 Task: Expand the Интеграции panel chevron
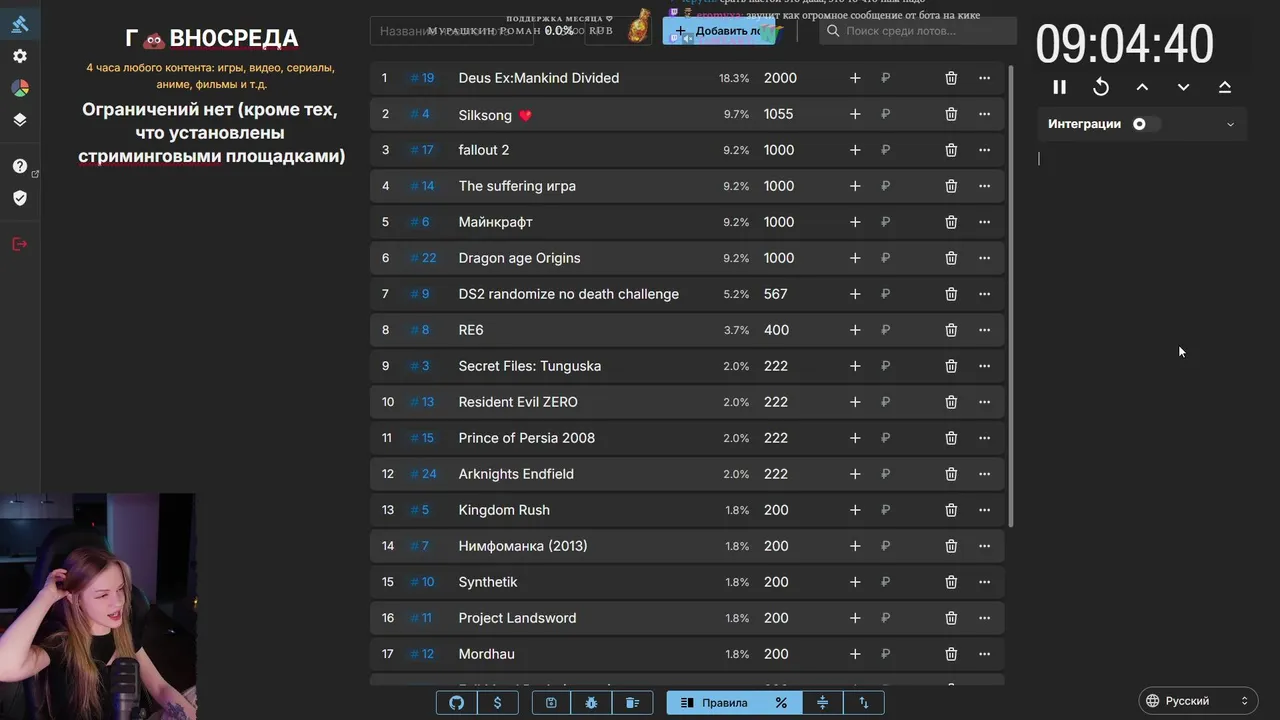tap(1230, 125)
